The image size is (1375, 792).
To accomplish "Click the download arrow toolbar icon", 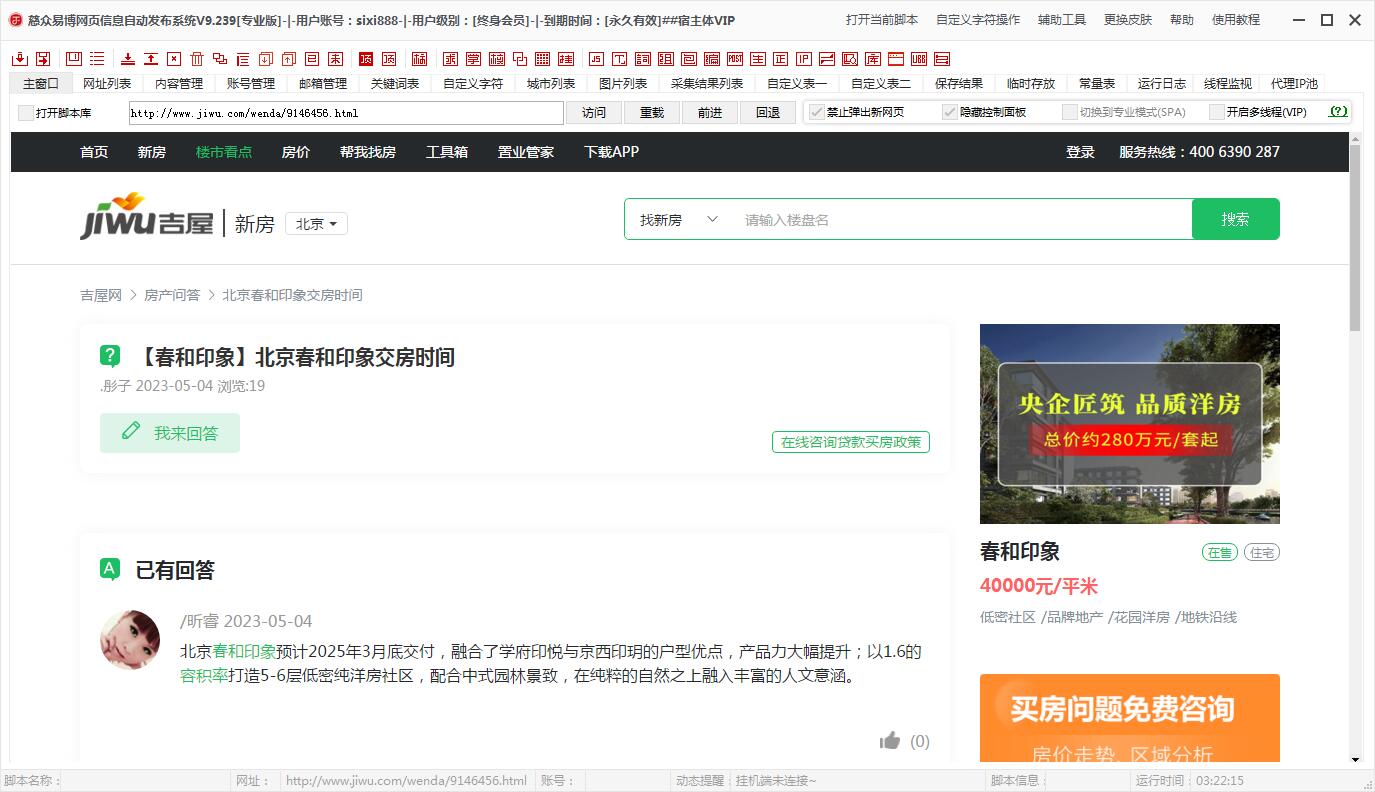I will [x=128, y=59].
